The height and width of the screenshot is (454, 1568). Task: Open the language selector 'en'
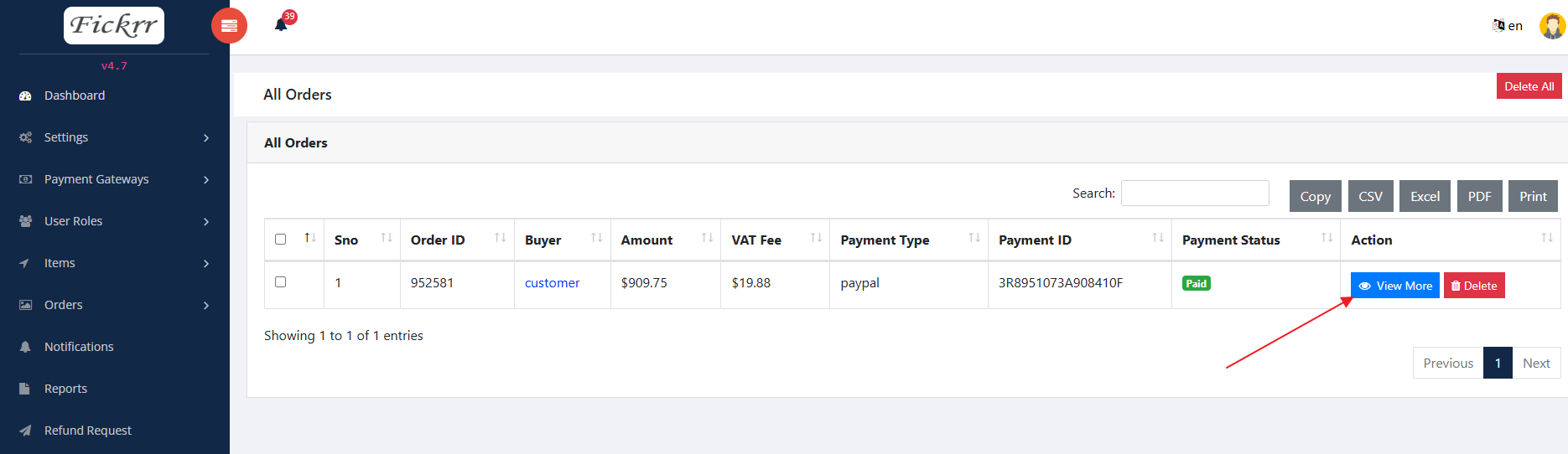[1508, 26]
